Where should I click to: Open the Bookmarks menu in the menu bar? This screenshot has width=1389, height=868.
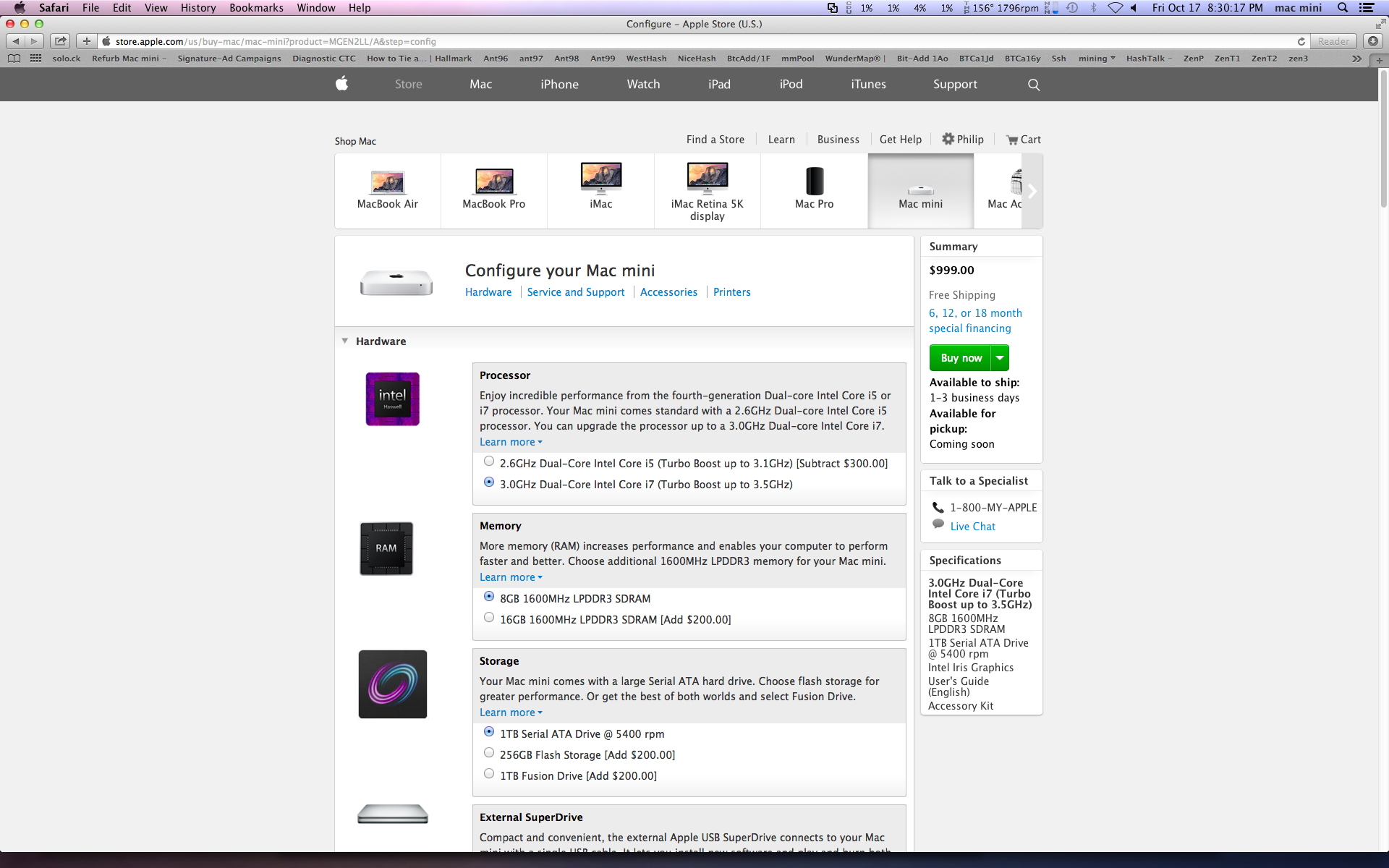(256, 8)
